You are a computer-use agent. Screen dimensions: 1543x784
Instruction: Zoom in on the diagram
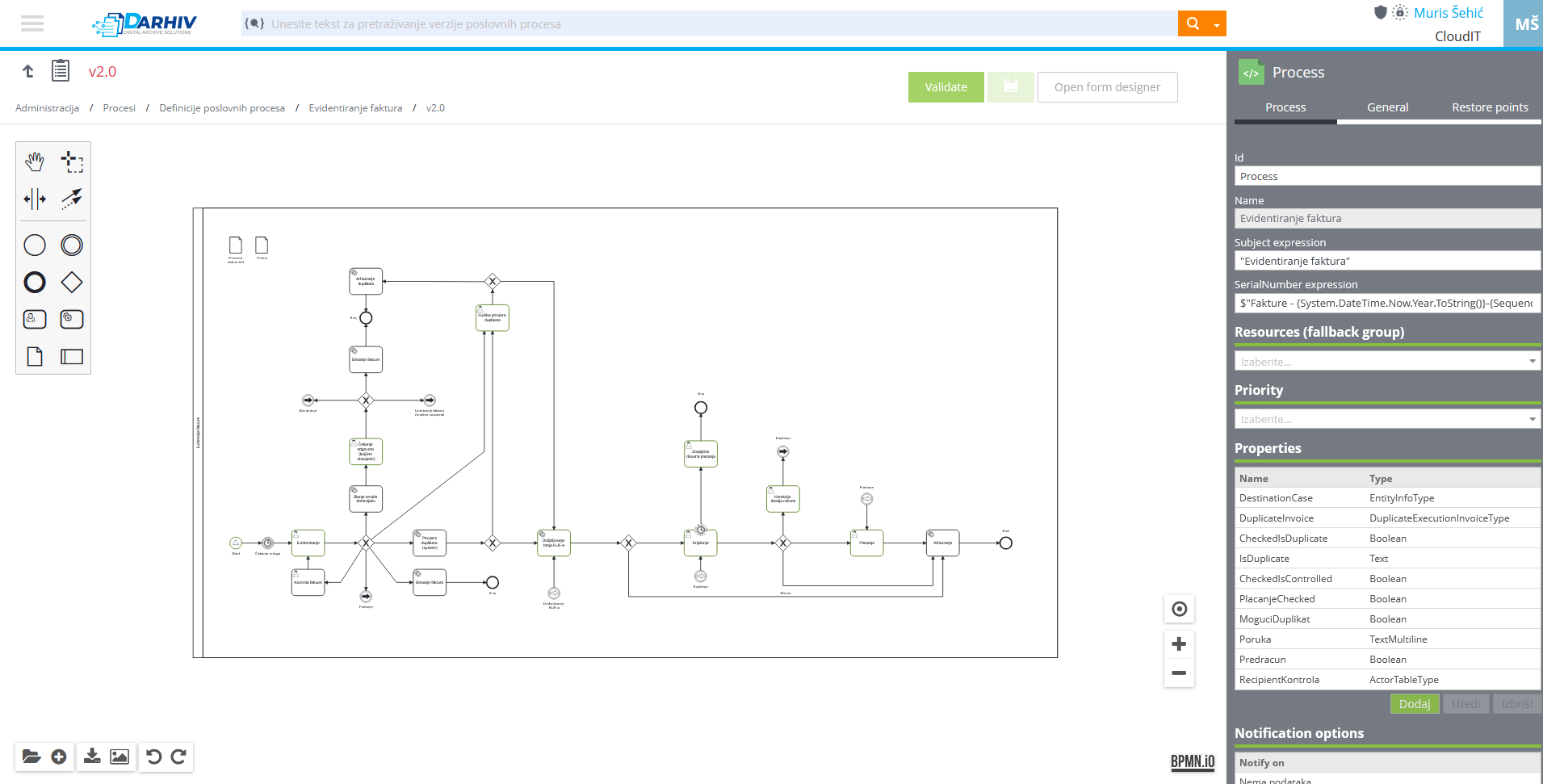[x=1179, y=644]
